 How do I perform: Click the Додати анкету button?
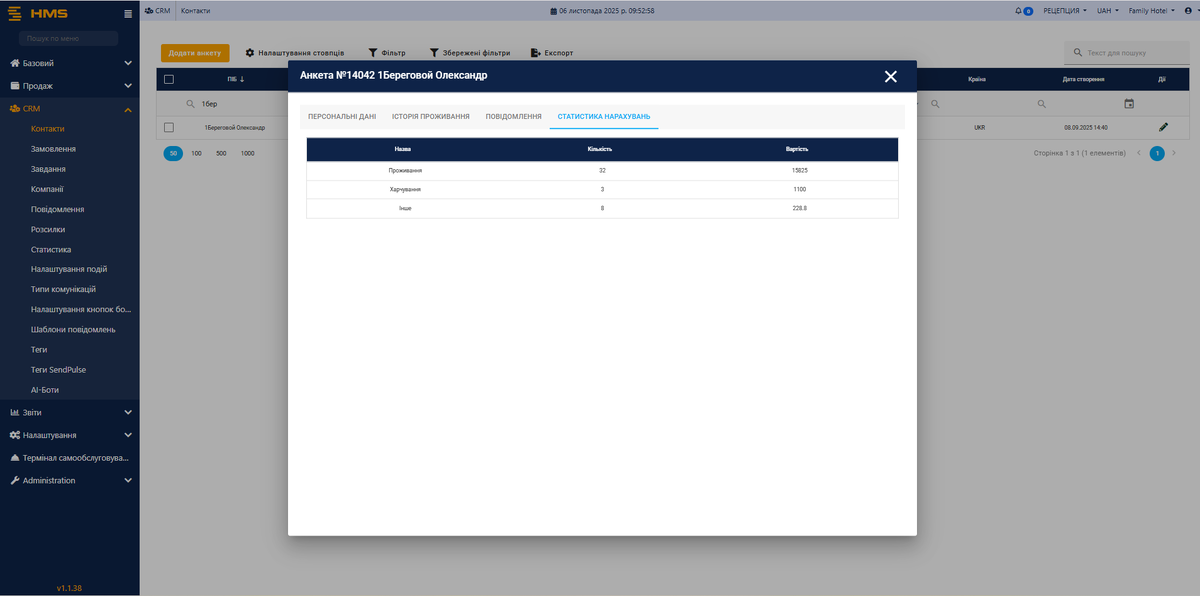click(x=195, y=53)
